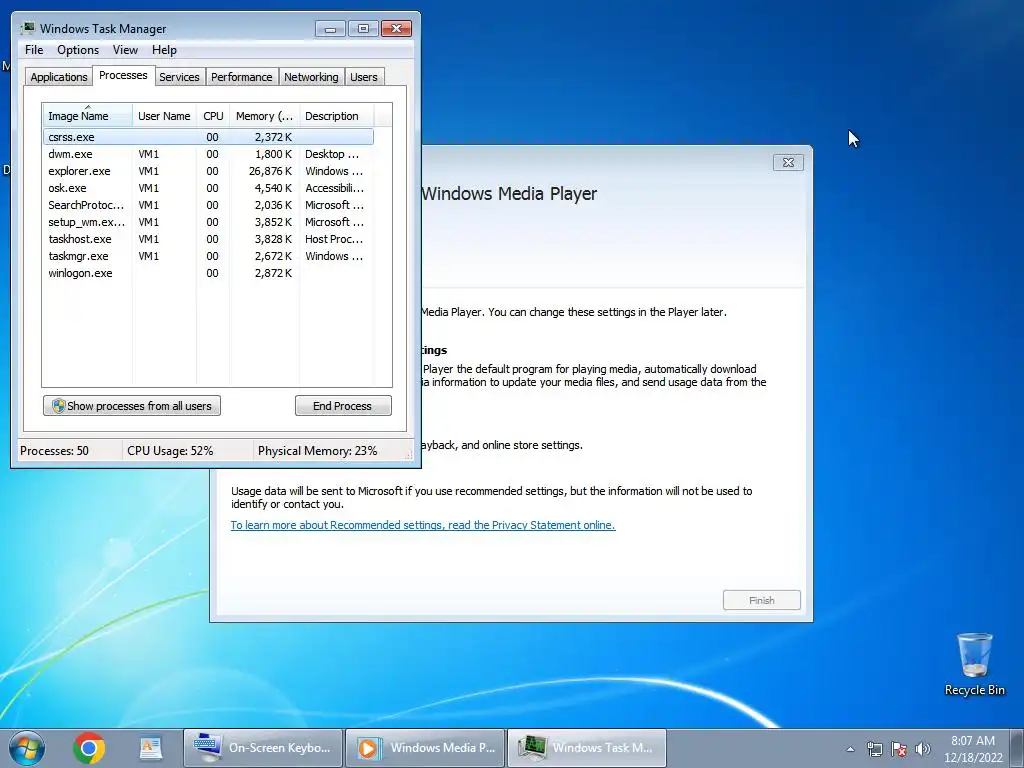The image size is (1024, 768).
Task: Select the explorer.exe process row
Action: (x=208, y=171)
